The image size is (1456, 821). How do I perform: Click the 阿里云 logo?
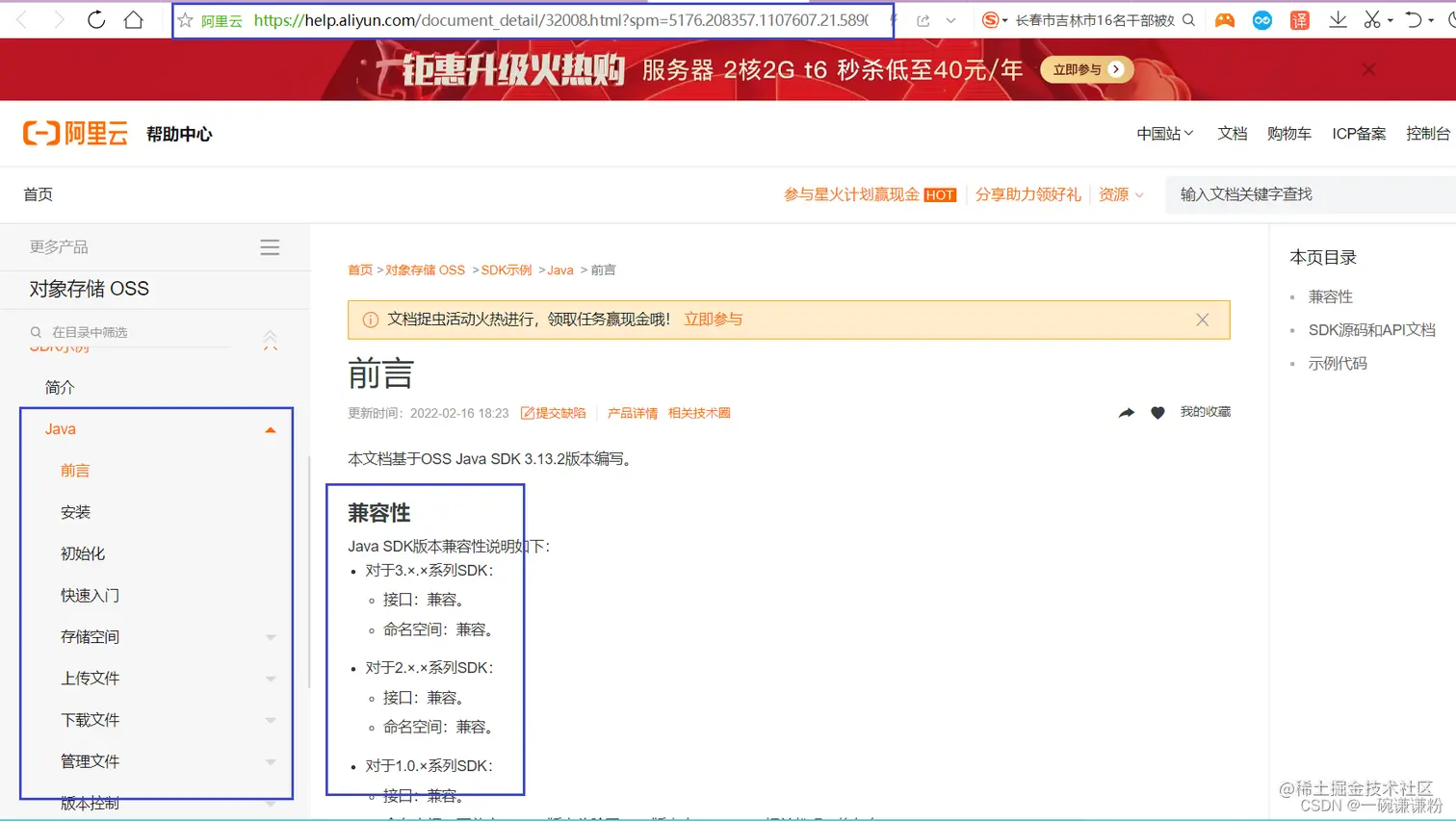pos(75,134)
